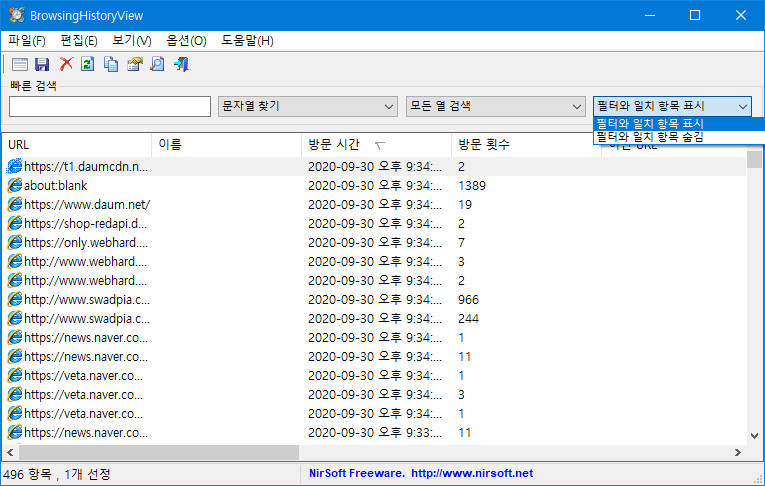Click the visit count 1389

click(x=472, y=185)
